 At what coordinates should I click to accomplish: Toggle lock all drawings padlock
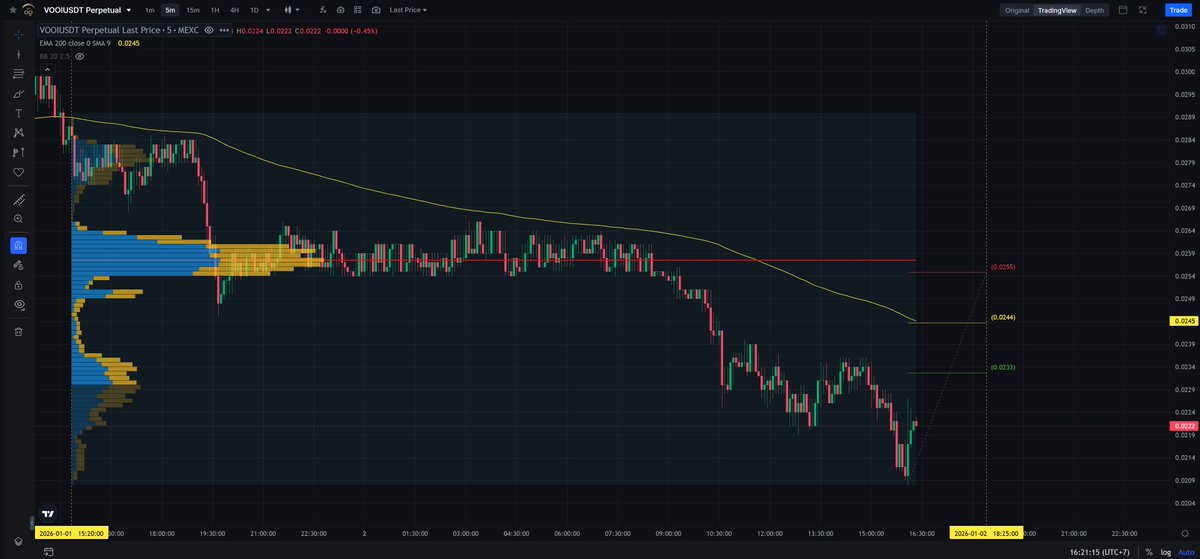pyautogui.click(x=18, y=284)
